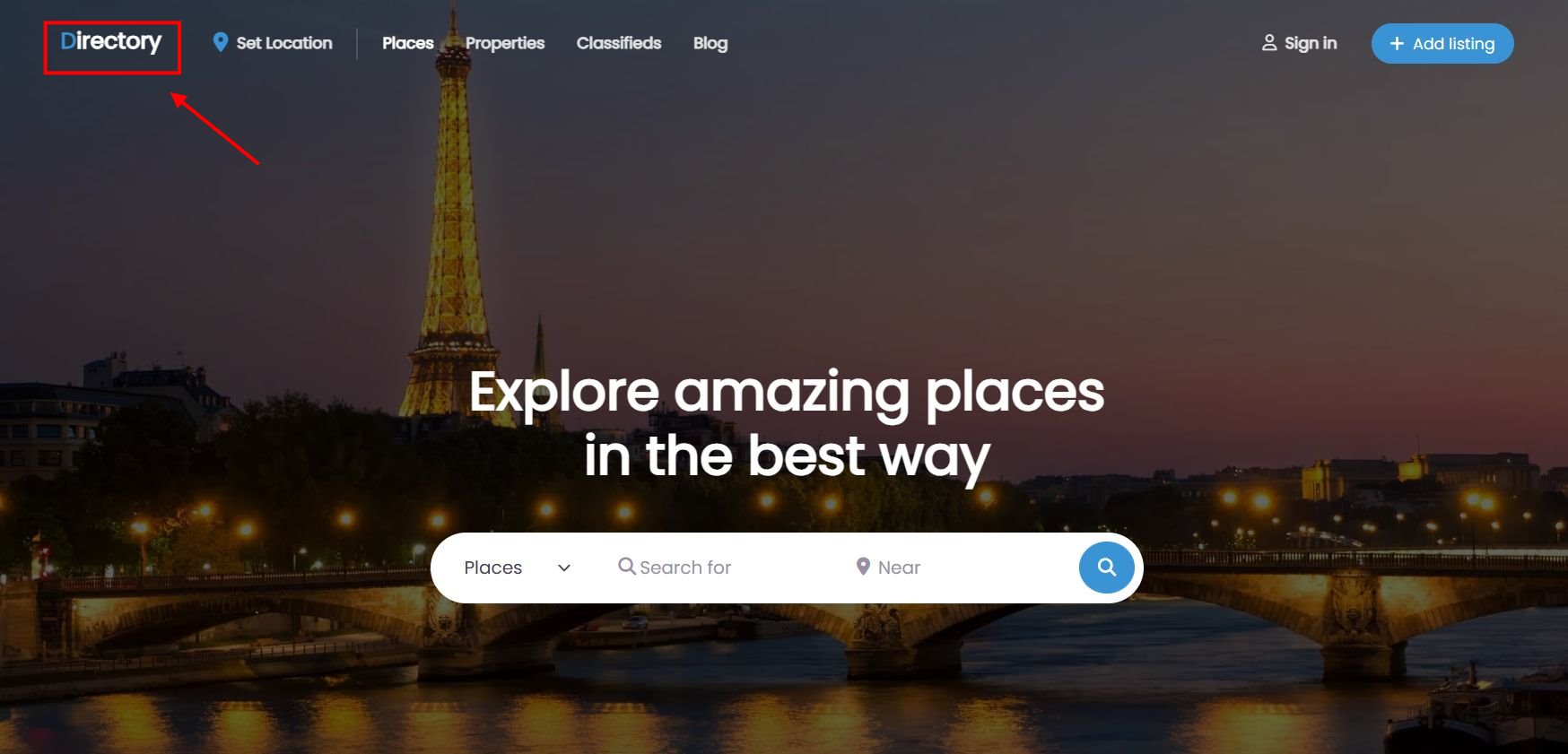Click the chevron arrow next to Places
Screen dimensions: 1568x754
564,568
